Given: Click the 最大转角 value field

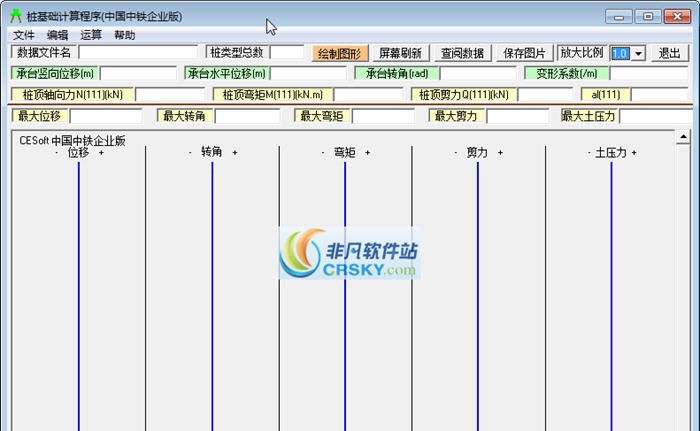Looking at the screenshot, I should [x=247, y=116].
